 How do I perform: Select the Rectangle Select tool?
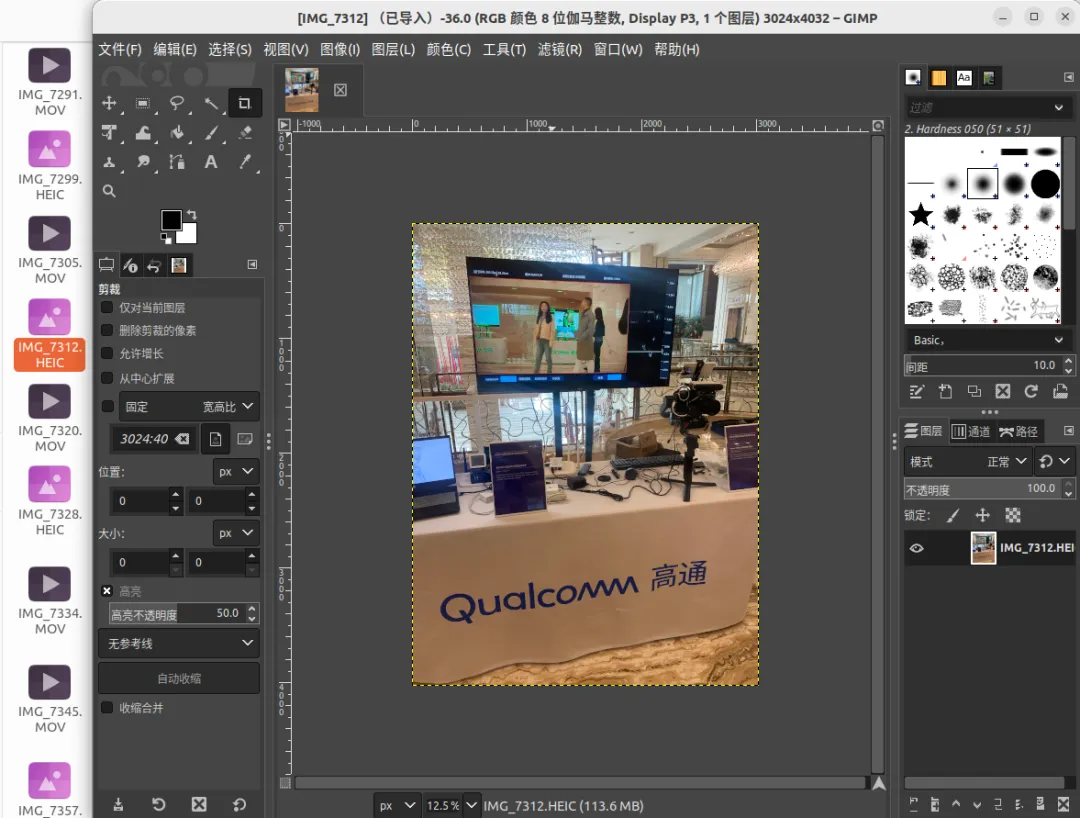pyautogui.click(x=143, y=103)
